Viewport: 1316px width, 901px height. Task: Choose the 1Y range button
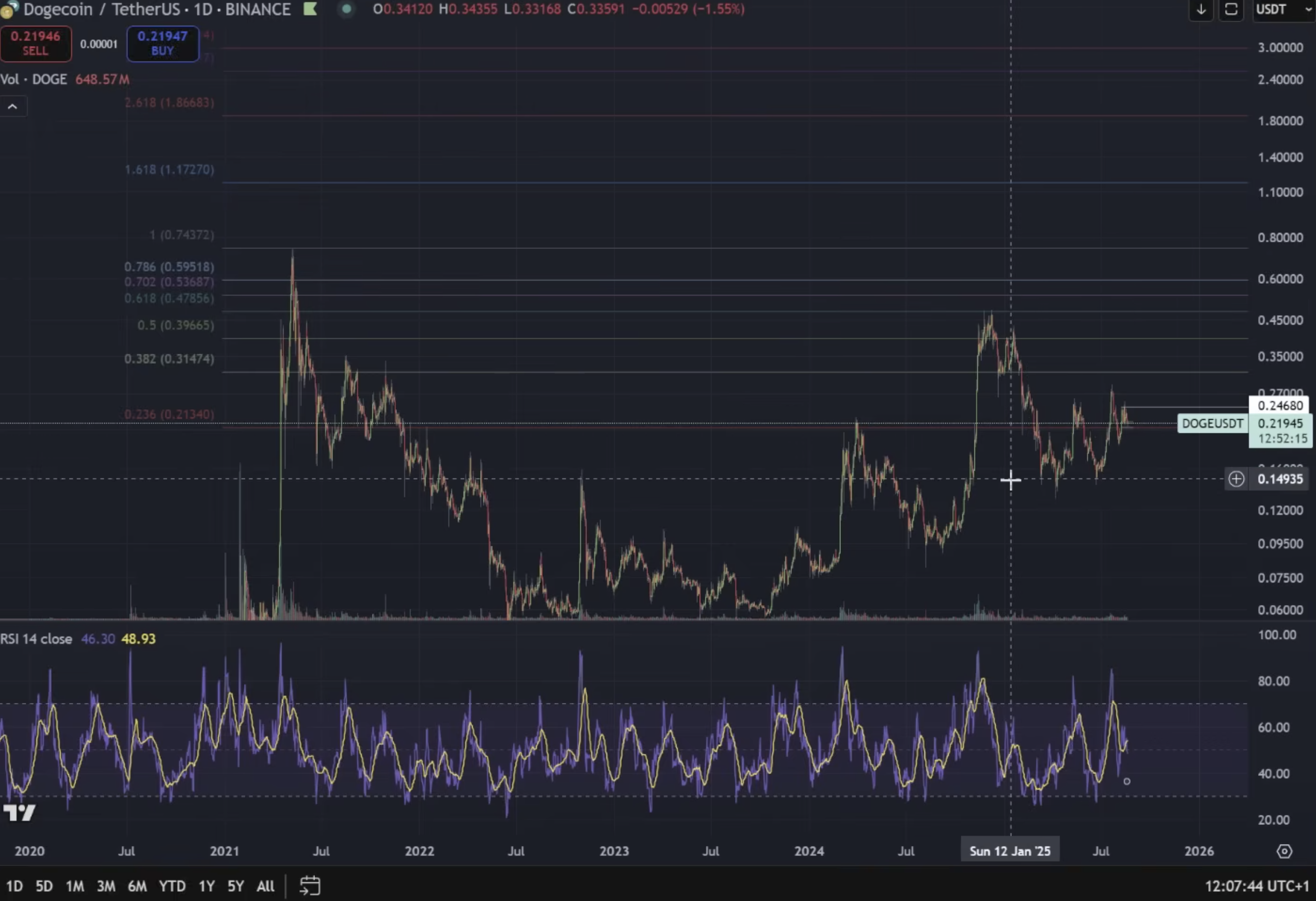pyautogui.click(x=207, y=886)
